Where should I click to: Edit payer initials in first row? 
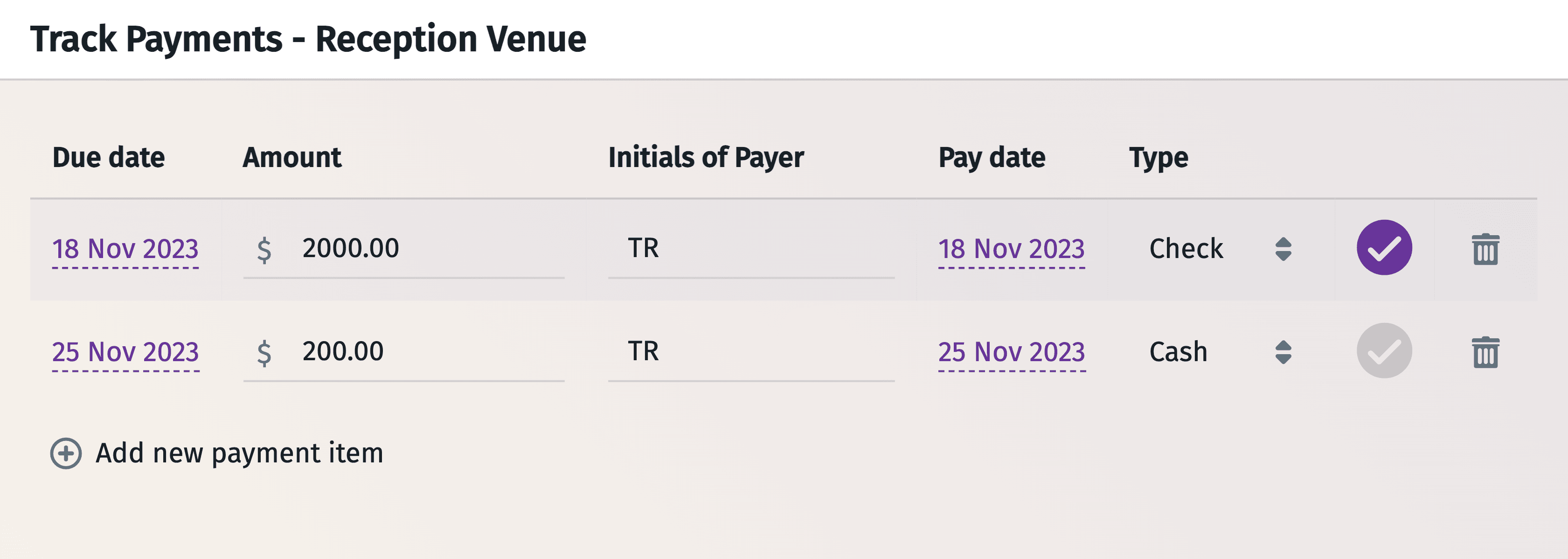pyautogui.click(x=750, y=248)
